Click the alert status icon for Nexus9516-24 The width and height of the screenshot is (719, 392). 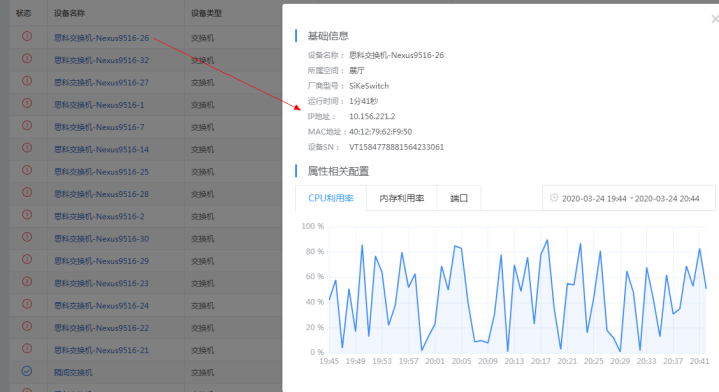27,304
